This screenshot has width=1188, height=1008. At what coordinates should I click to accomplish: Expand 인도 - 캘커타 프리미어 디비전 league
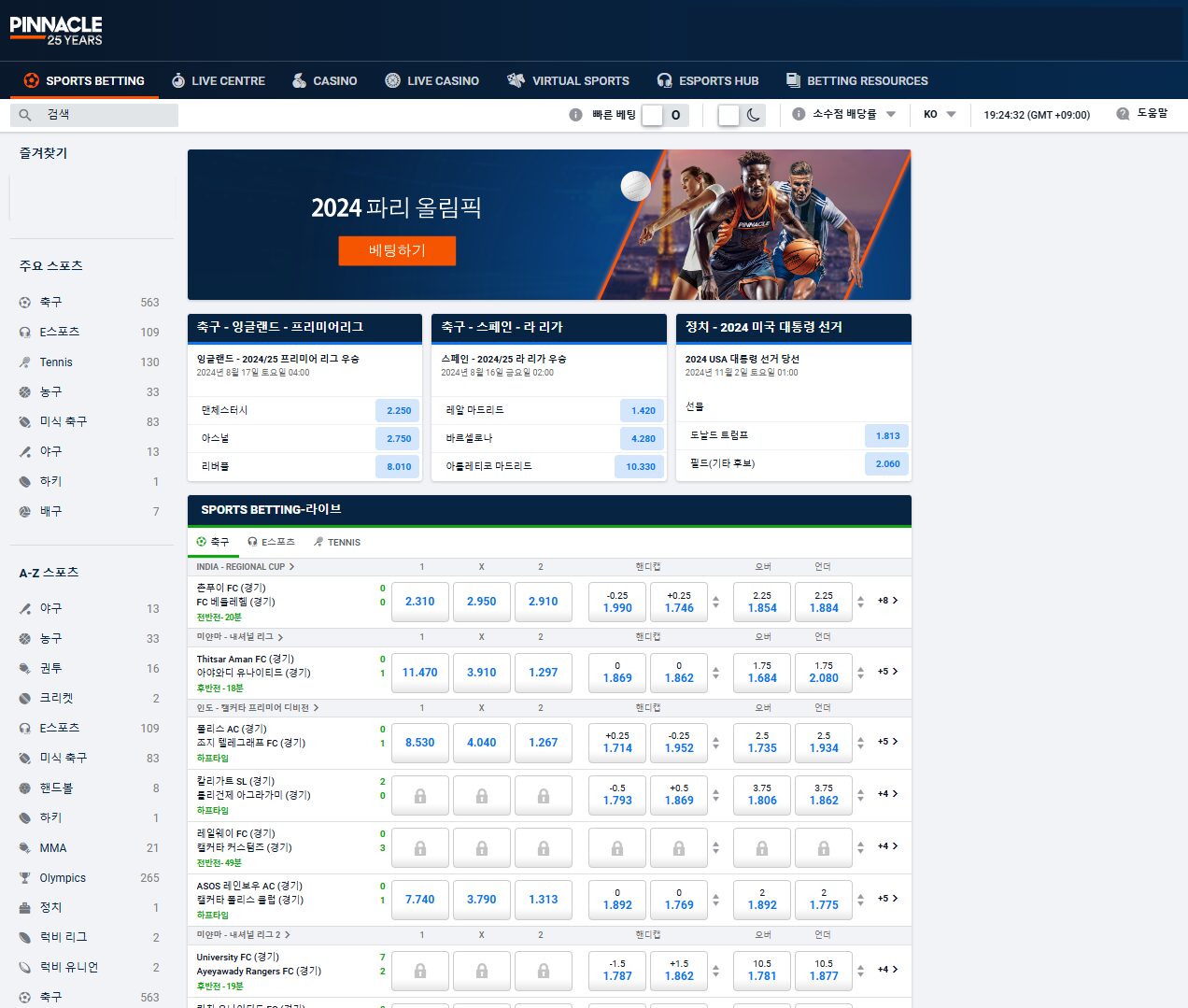pos(258,708)
